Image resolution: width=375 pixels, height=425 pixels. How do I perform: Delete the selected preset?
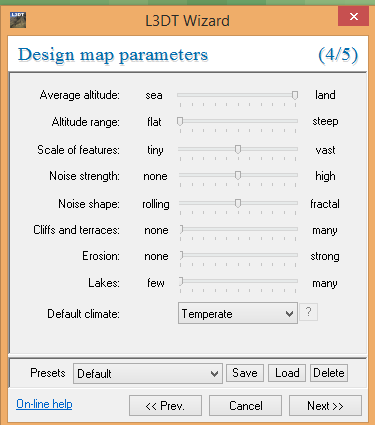[329, 373]
